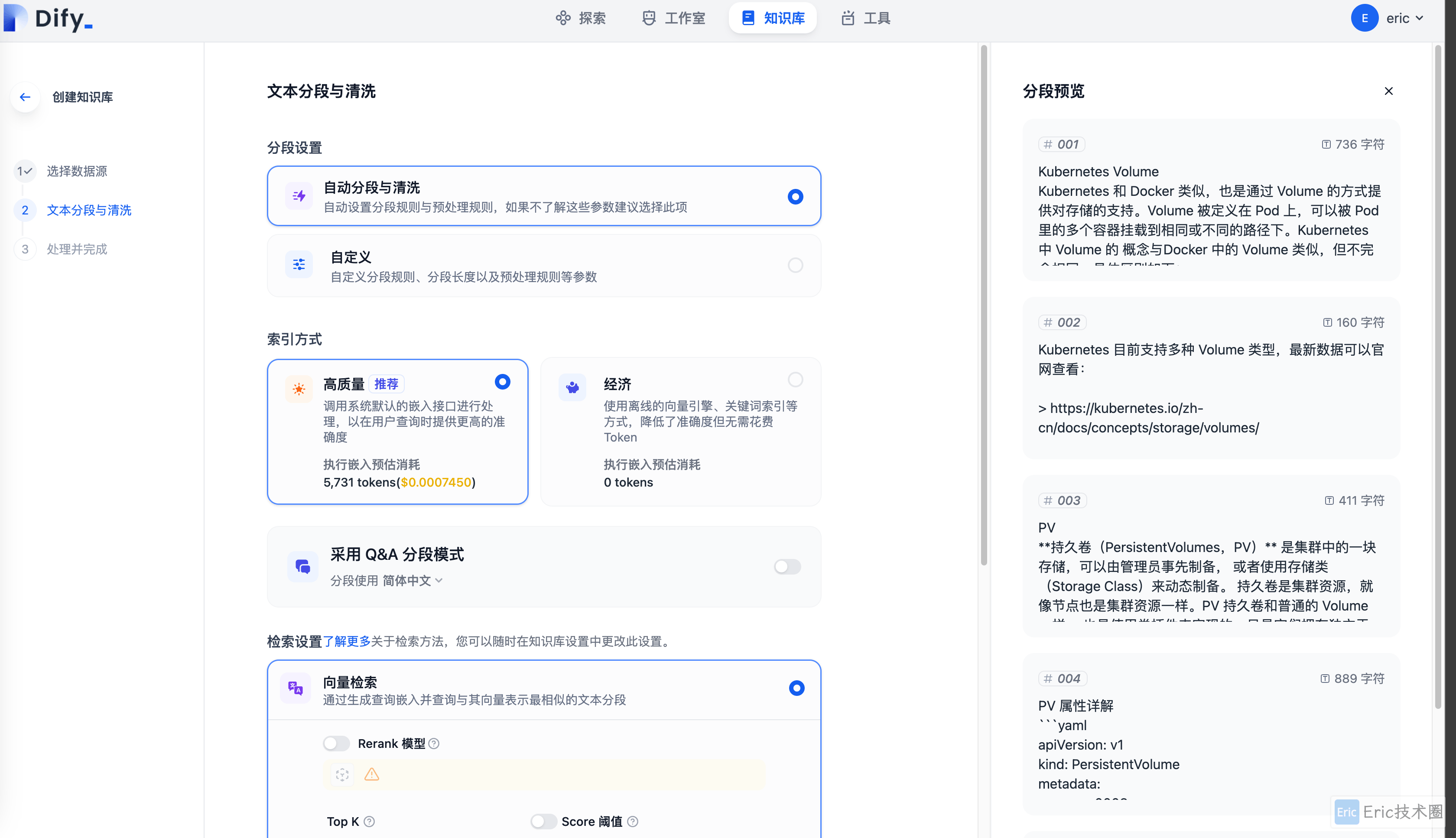Image resolution: width=1456 pixels, height=838 pixels.
Task: Click the kubernetes.io volumes URL text
Action: point(1148,418)
